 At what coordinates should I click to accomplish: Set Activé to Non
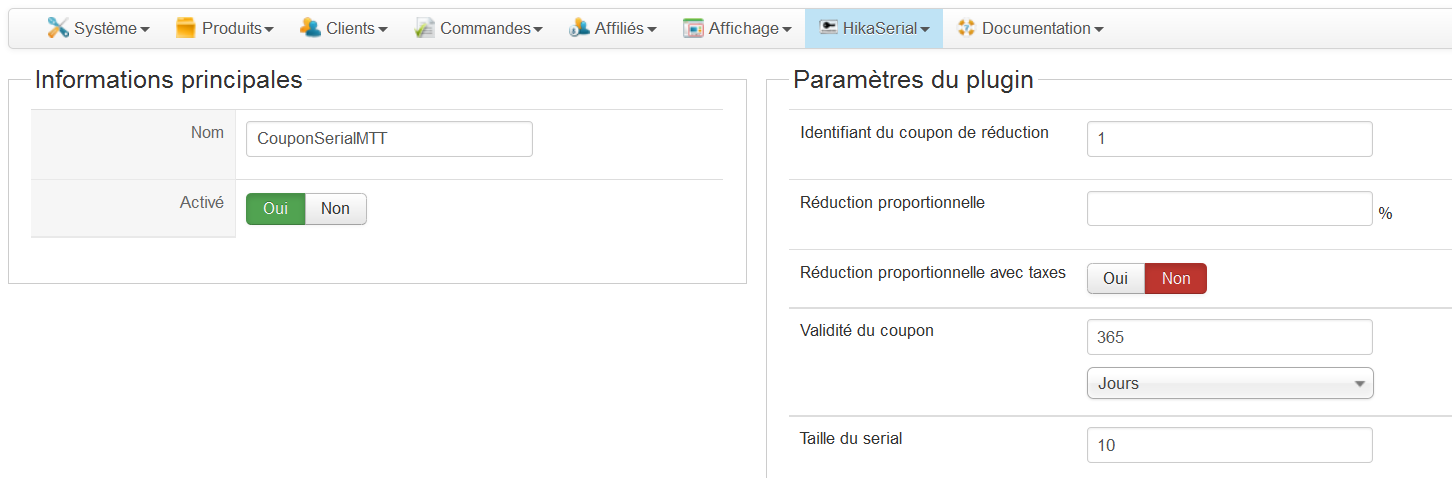click(x=335, y=209)
